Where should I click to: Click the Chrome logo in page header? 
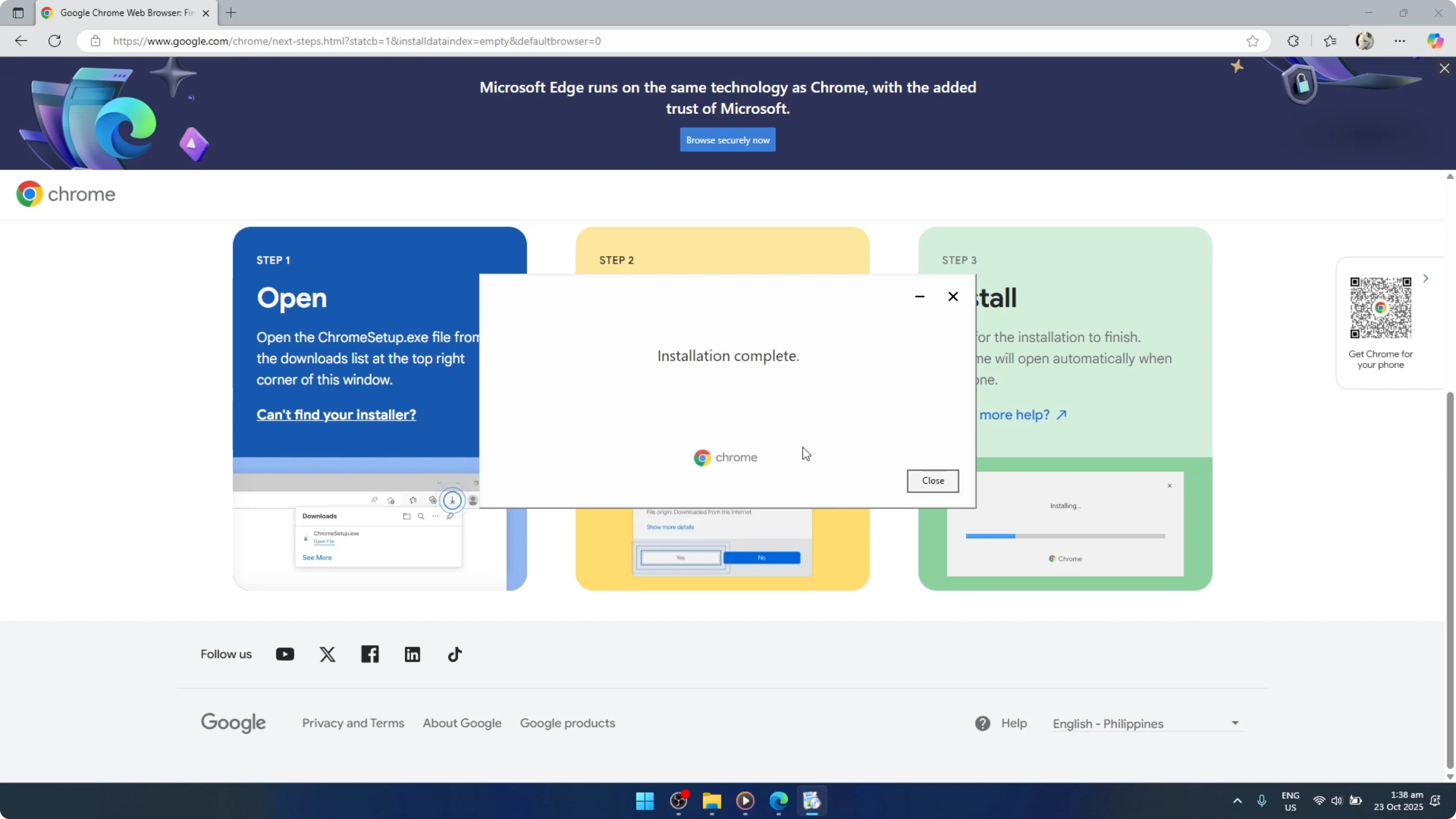[x=66, y=194]
